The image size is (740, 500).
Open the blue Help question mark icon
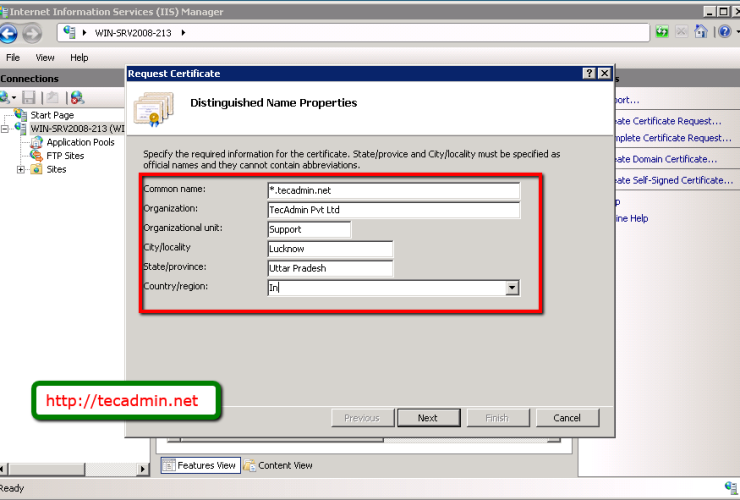[723, 33]
